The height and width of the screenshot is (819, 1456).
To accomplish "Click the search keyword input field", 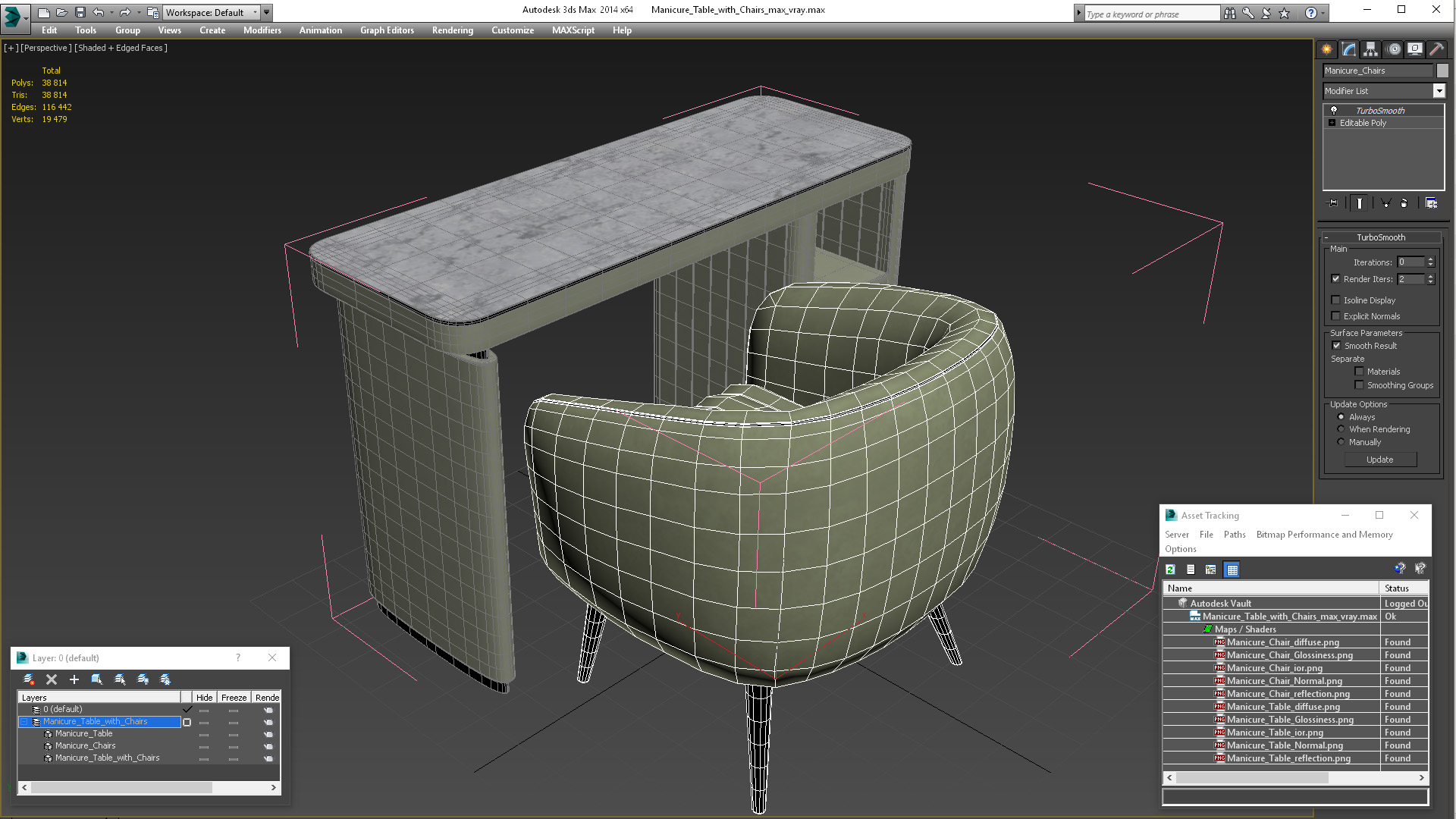I will click(1149, 14).
